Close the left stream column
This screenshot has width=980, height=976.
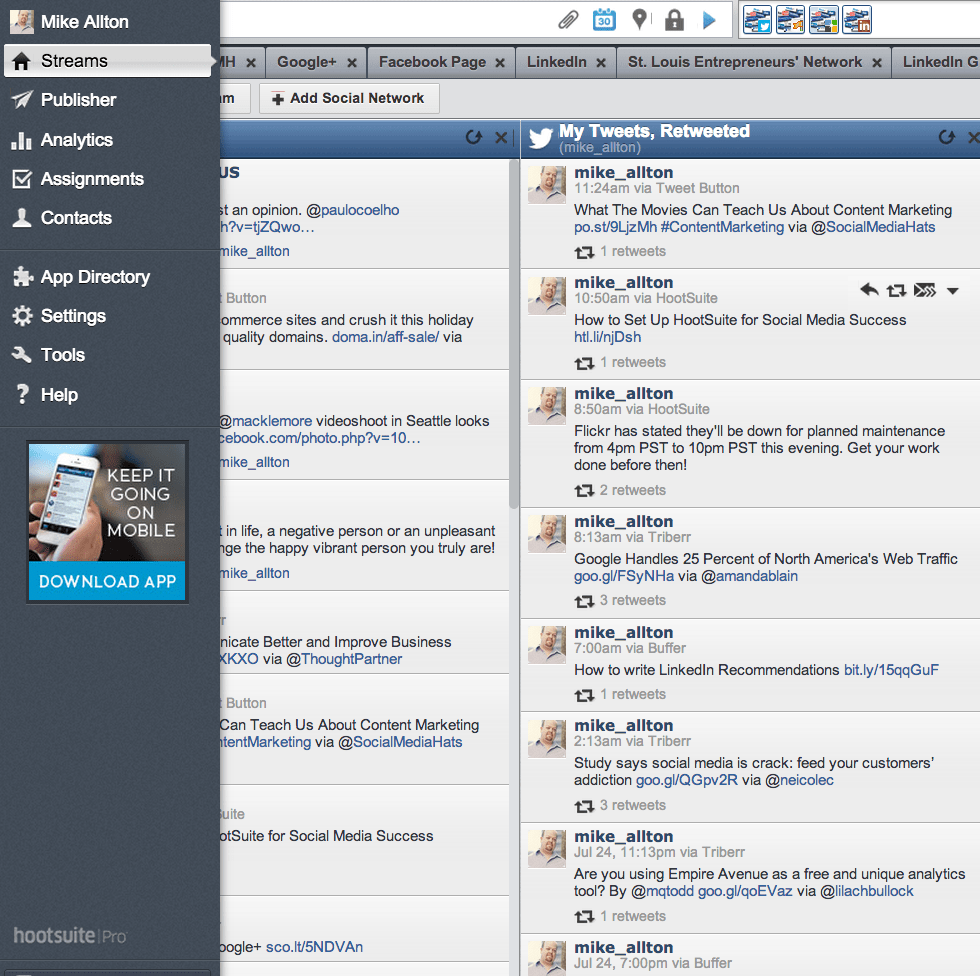pos(501,137)
